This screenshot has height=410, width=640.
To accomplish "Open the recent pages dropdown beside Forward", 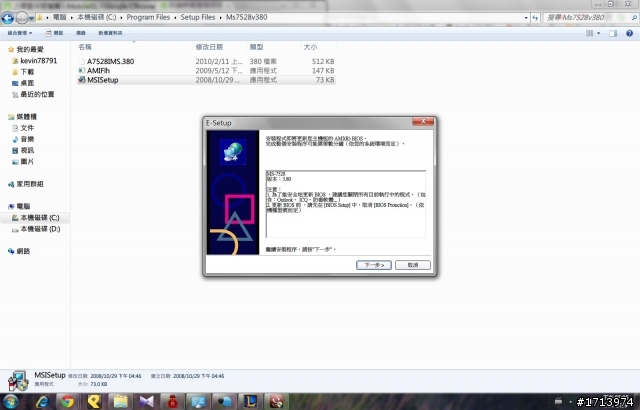I will pos(31,18).
